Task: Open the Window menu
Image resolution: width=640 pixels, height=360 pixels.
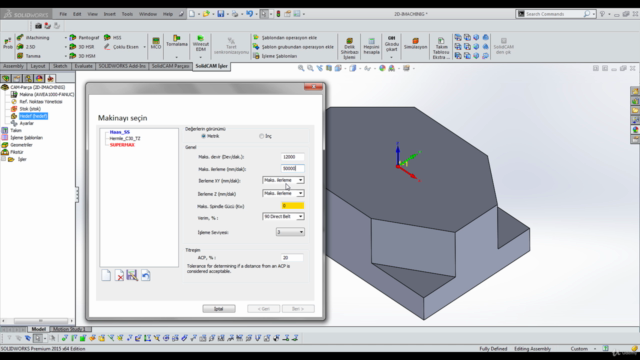Action: (148, 14)
